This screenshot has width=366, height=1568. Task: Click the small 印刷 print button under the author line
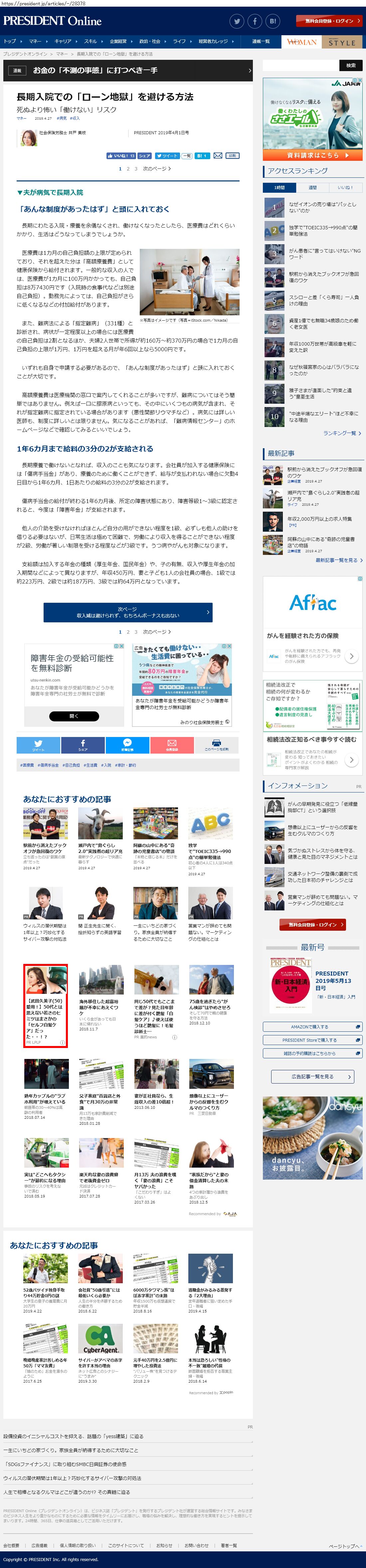pyautogui.click(x=232, y=156)
